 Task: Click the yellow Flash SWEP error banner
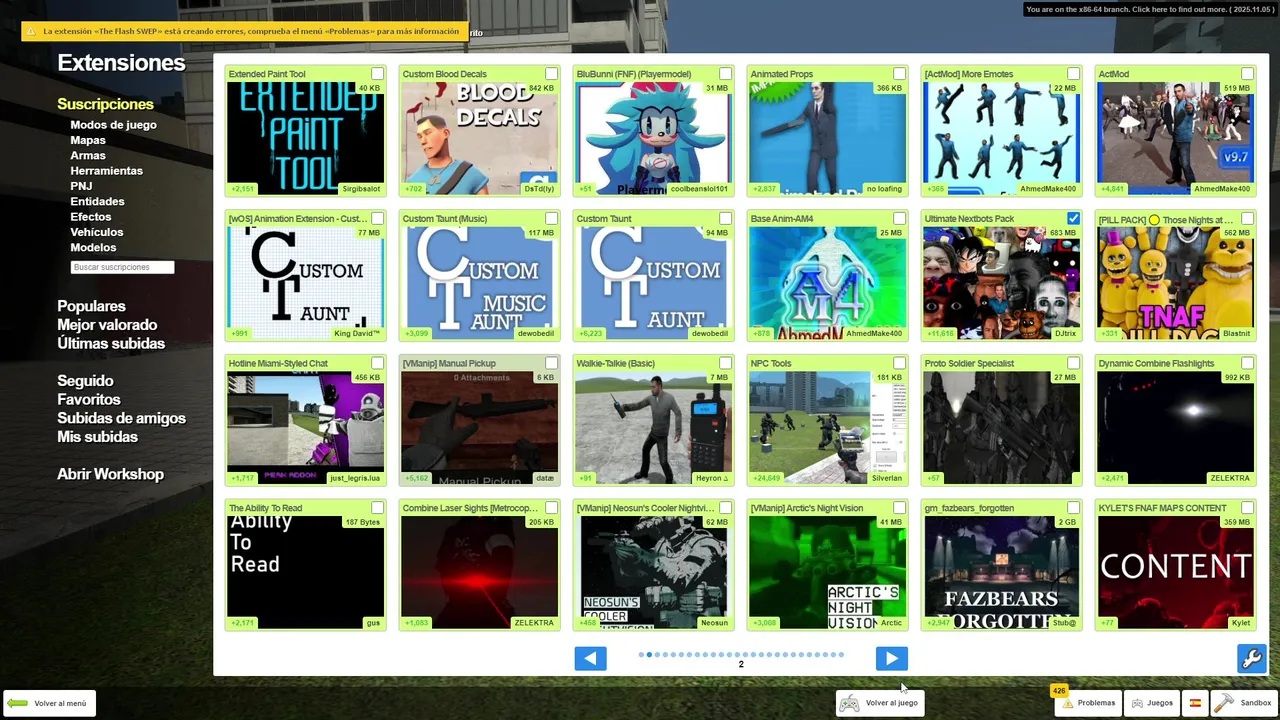click(x=244, y=32)
